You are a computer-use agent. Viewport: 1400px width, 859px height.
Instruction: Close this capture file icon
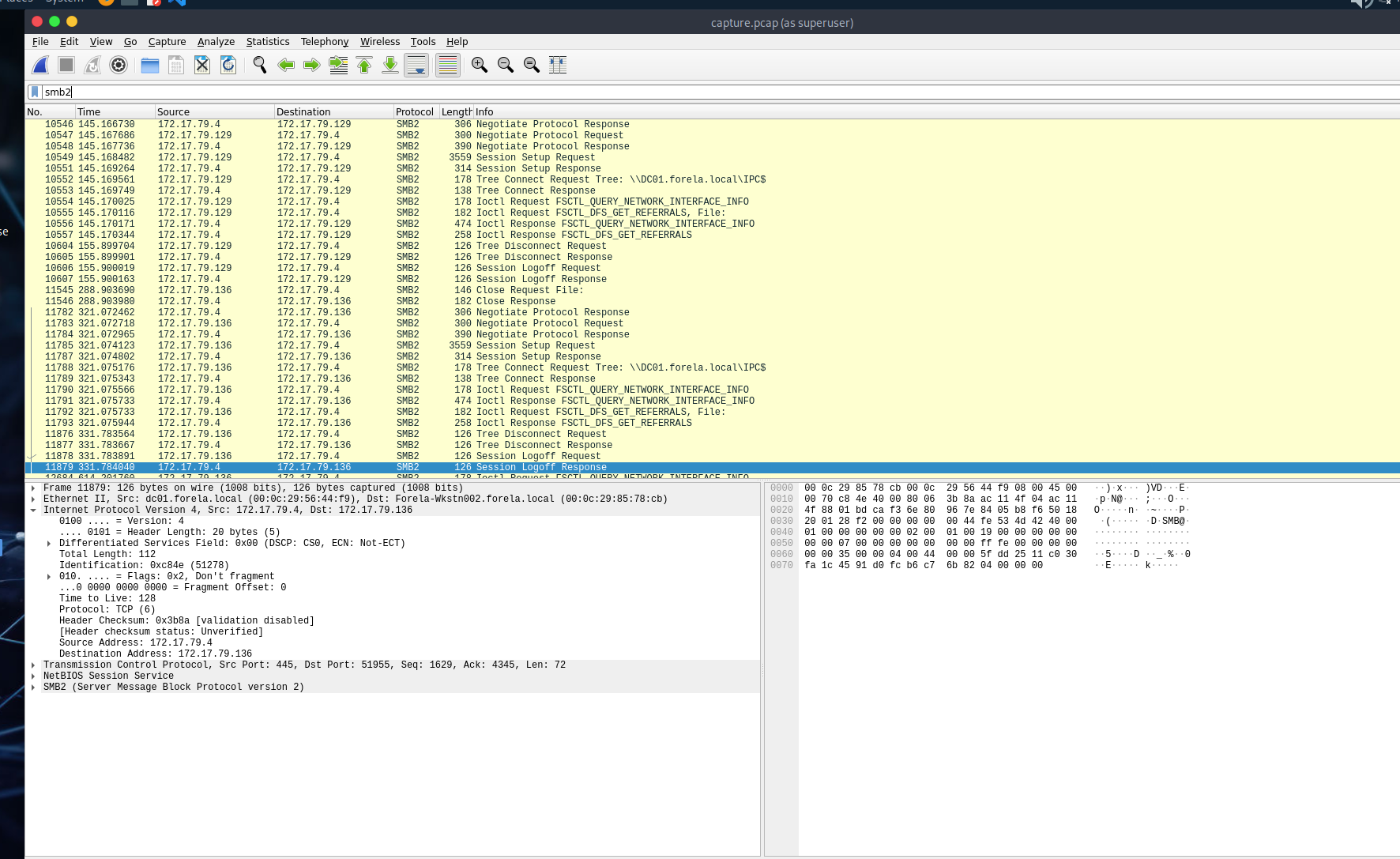click(202, 65)
